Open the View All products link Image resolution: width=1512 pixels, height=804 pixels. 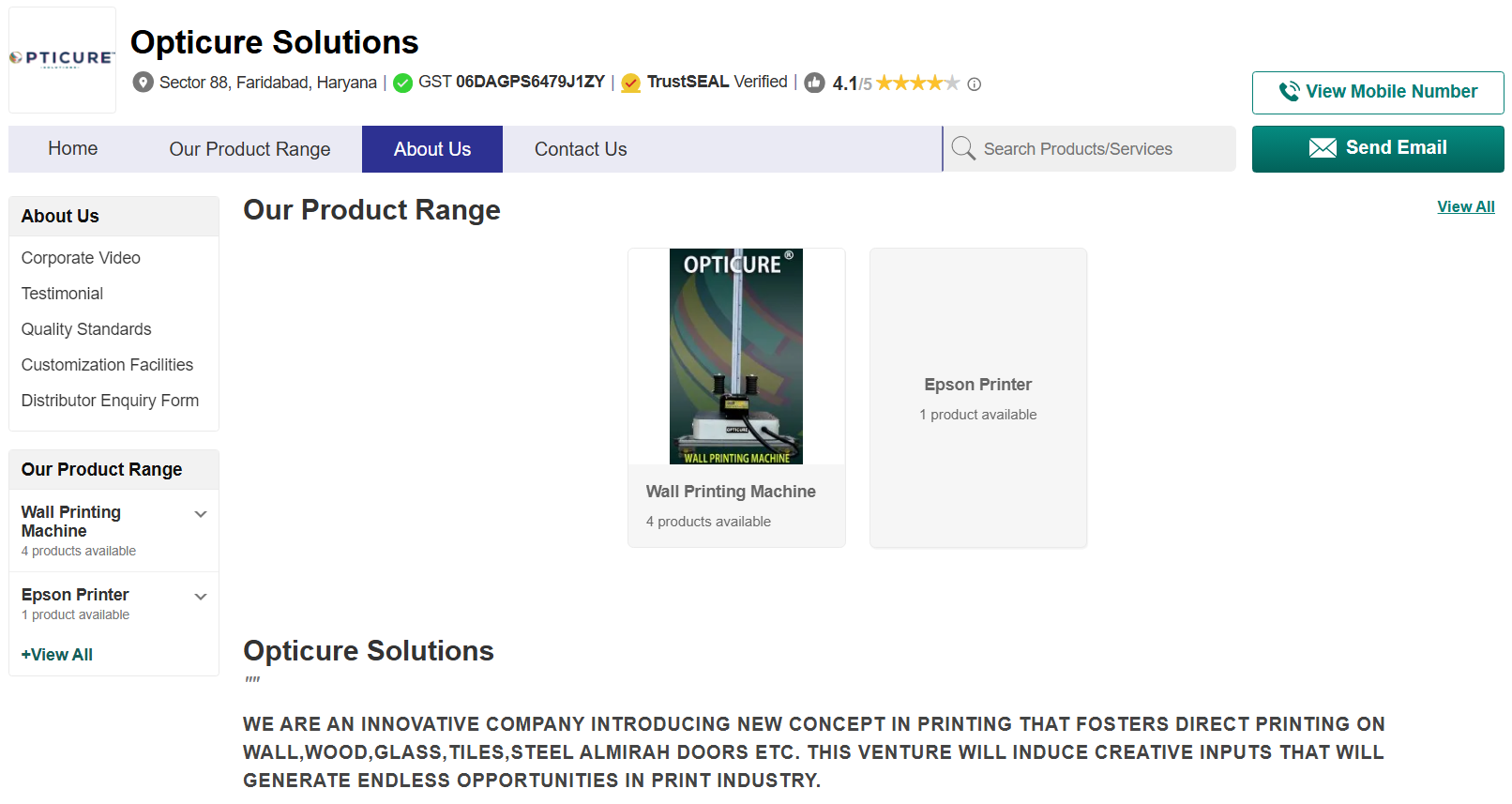pyautogui.click(x=1466, y=206)
